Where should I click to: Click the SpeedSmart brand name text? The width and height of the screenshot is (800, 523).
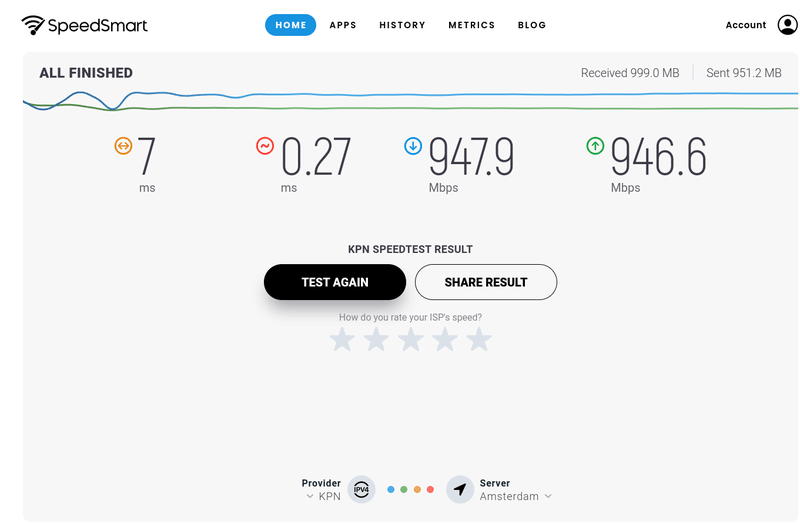(97, 26)
